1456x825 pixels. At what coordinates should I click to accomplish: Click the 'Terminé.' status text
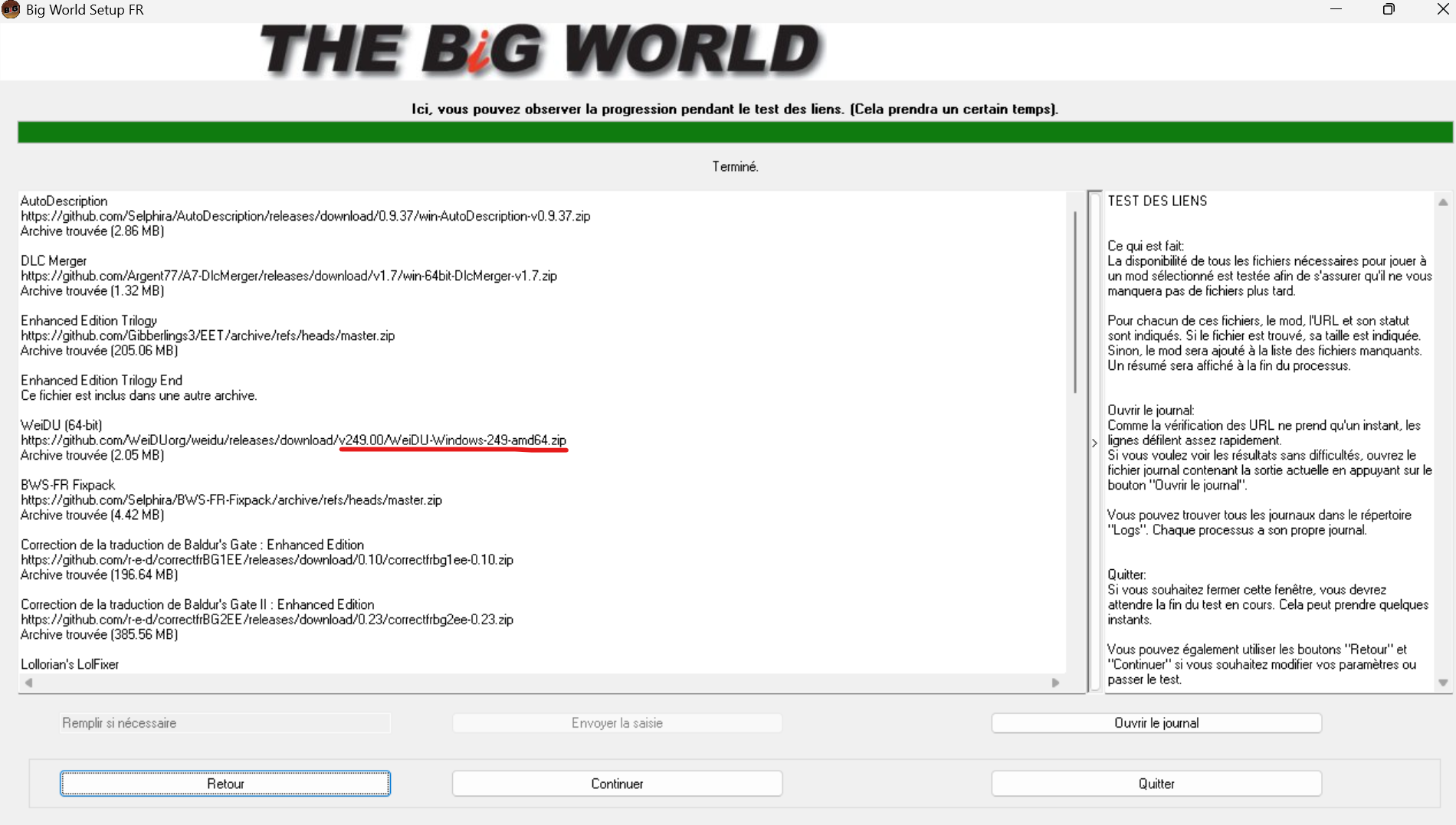pos(735,166)
